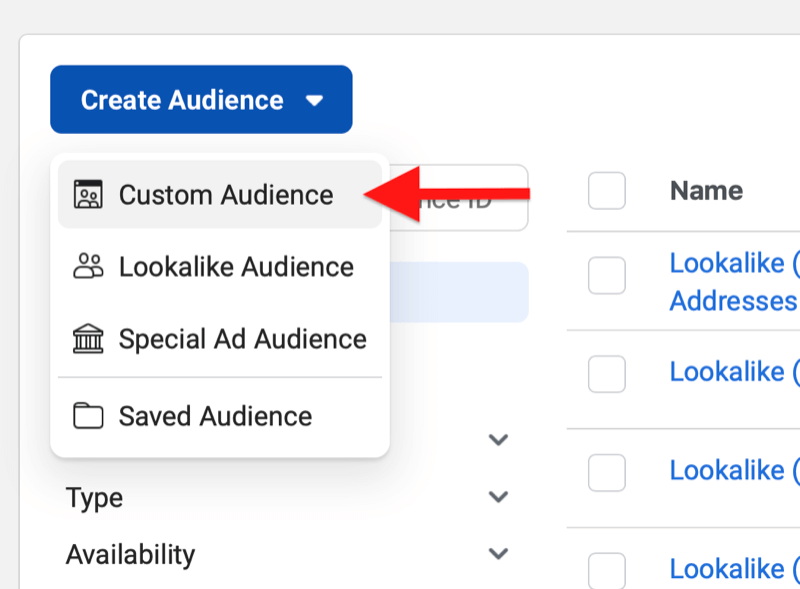
Task: Check the second Lookalike audience row checkbox
Action: pyautogui.click(x=606, y=371)
